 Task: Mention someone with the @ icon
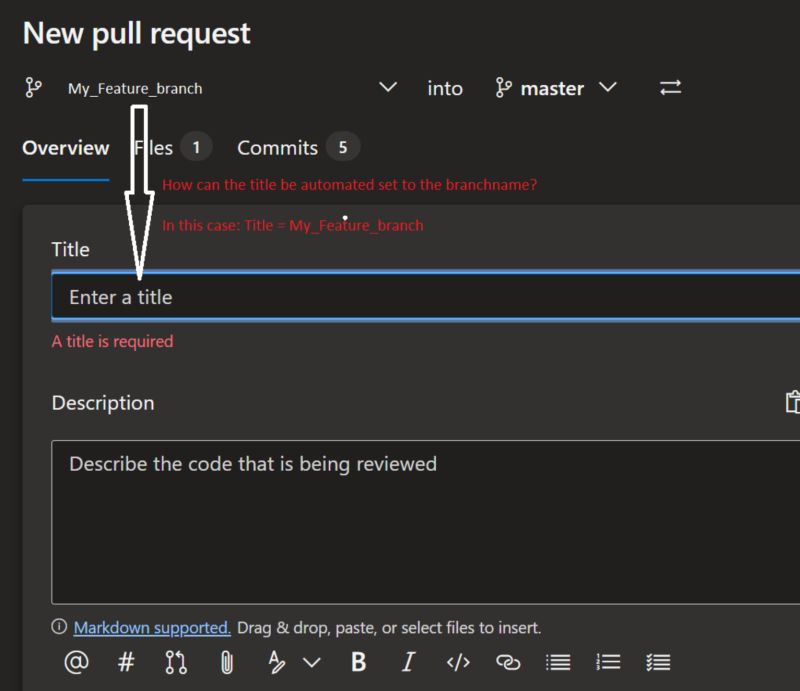(x=75, y=662)
